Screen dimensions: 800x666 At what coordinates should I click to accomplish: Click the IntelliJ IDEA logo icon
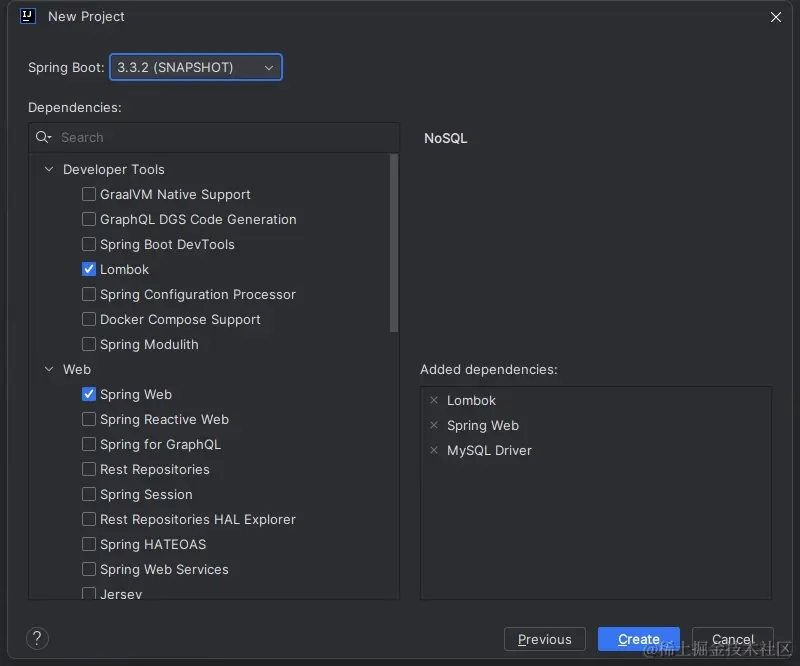tap(28, 17)
